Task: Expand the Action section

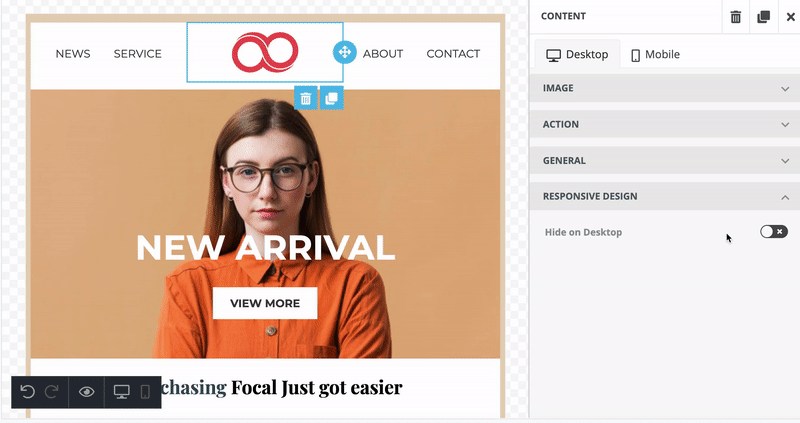Action: pos(665,125)
